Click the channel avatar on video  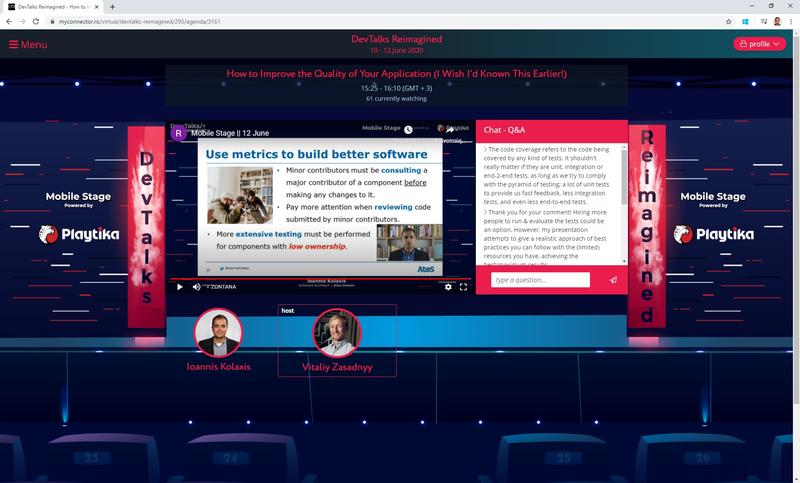pos(179,132)
